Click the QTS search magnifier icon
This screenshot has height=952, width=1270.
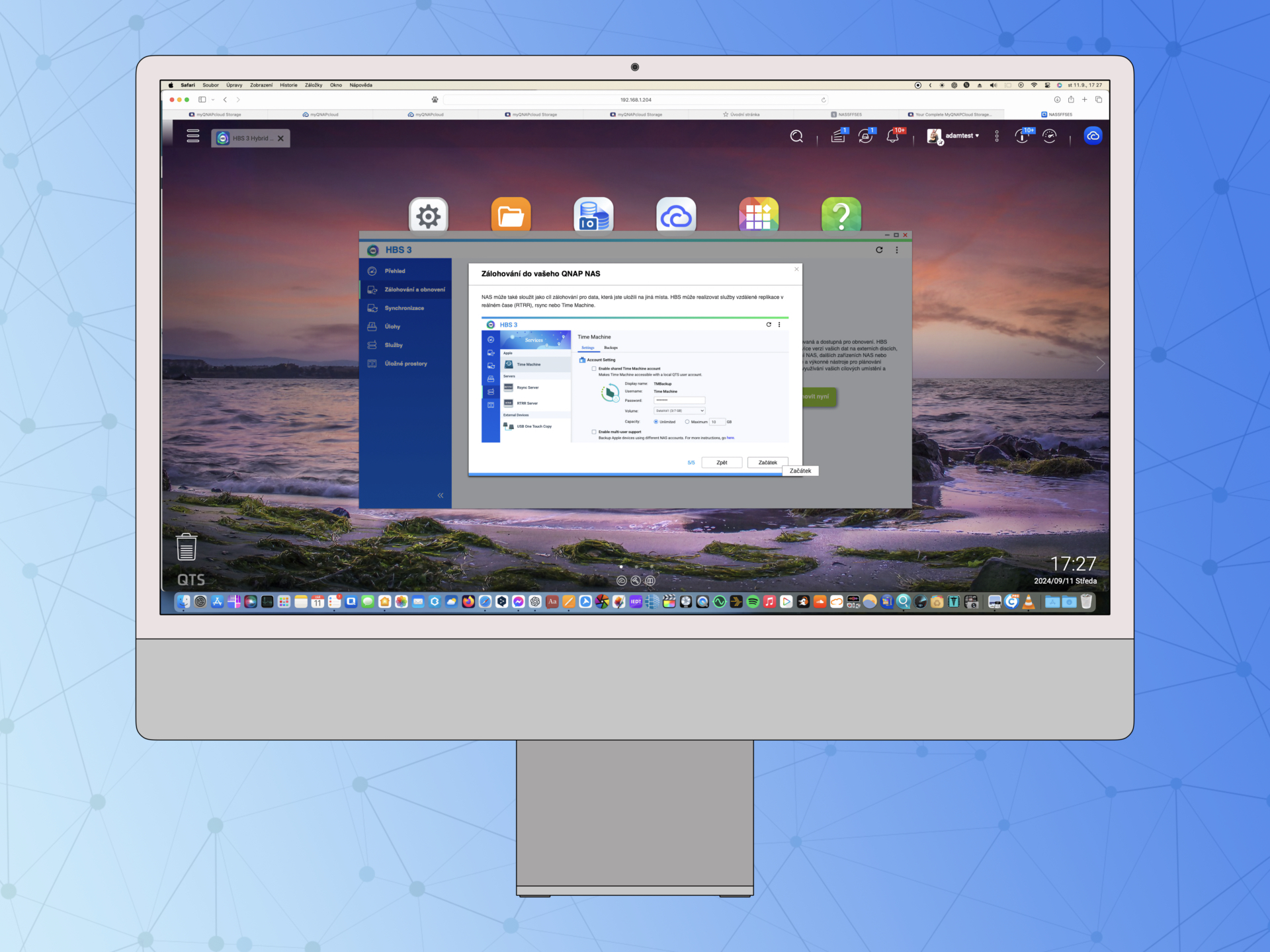click(x=796, y=136)
